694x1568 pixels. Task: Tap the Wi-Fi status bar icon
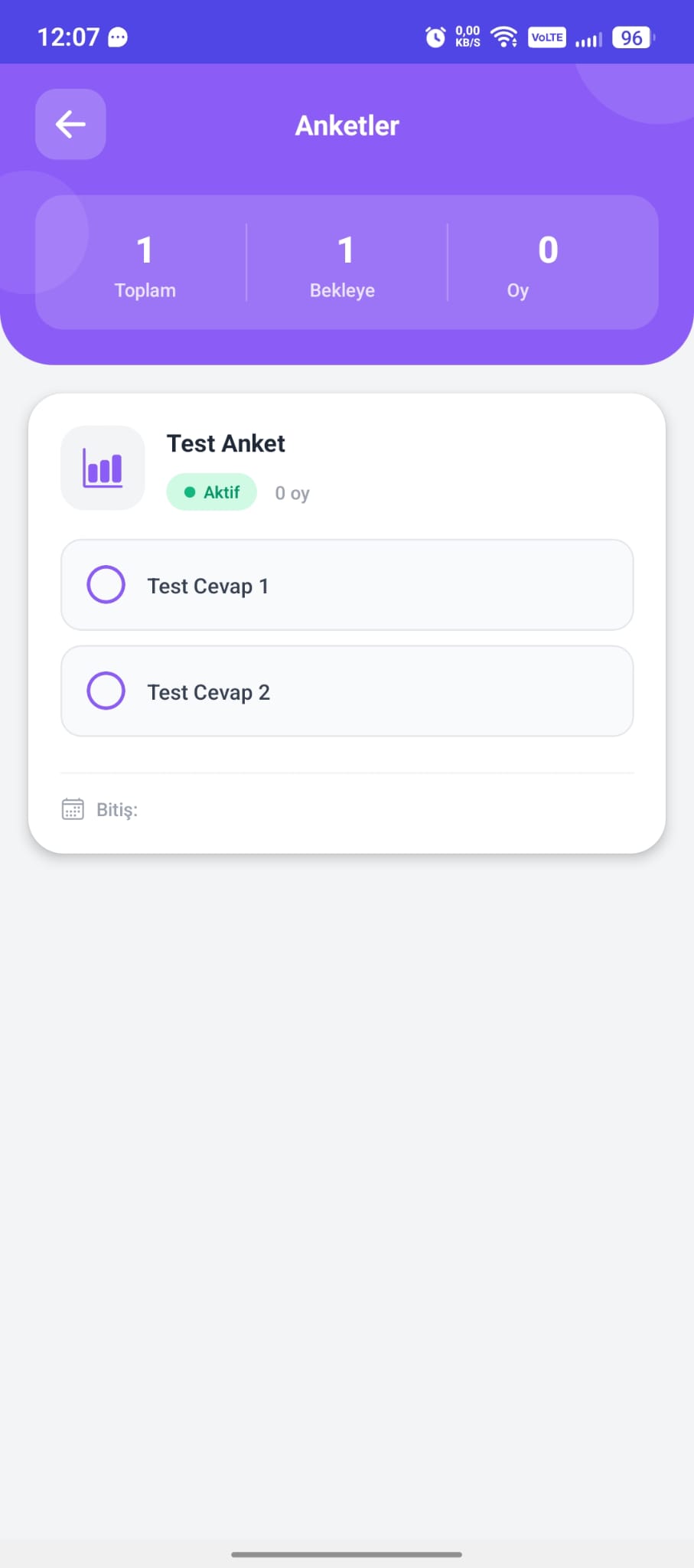click(x=504, y=37)
